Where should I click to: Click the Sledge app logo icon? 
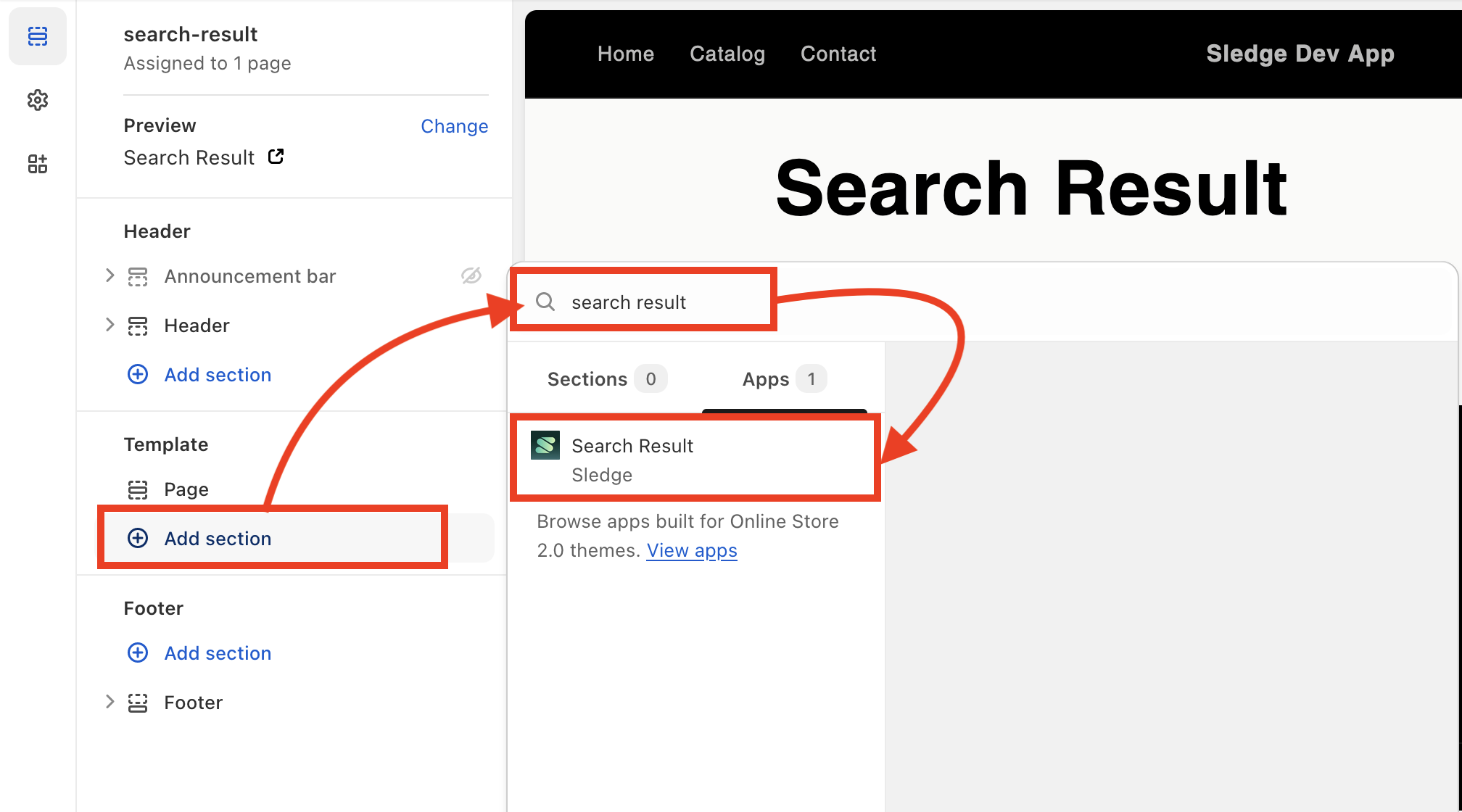tap(545, 445)
